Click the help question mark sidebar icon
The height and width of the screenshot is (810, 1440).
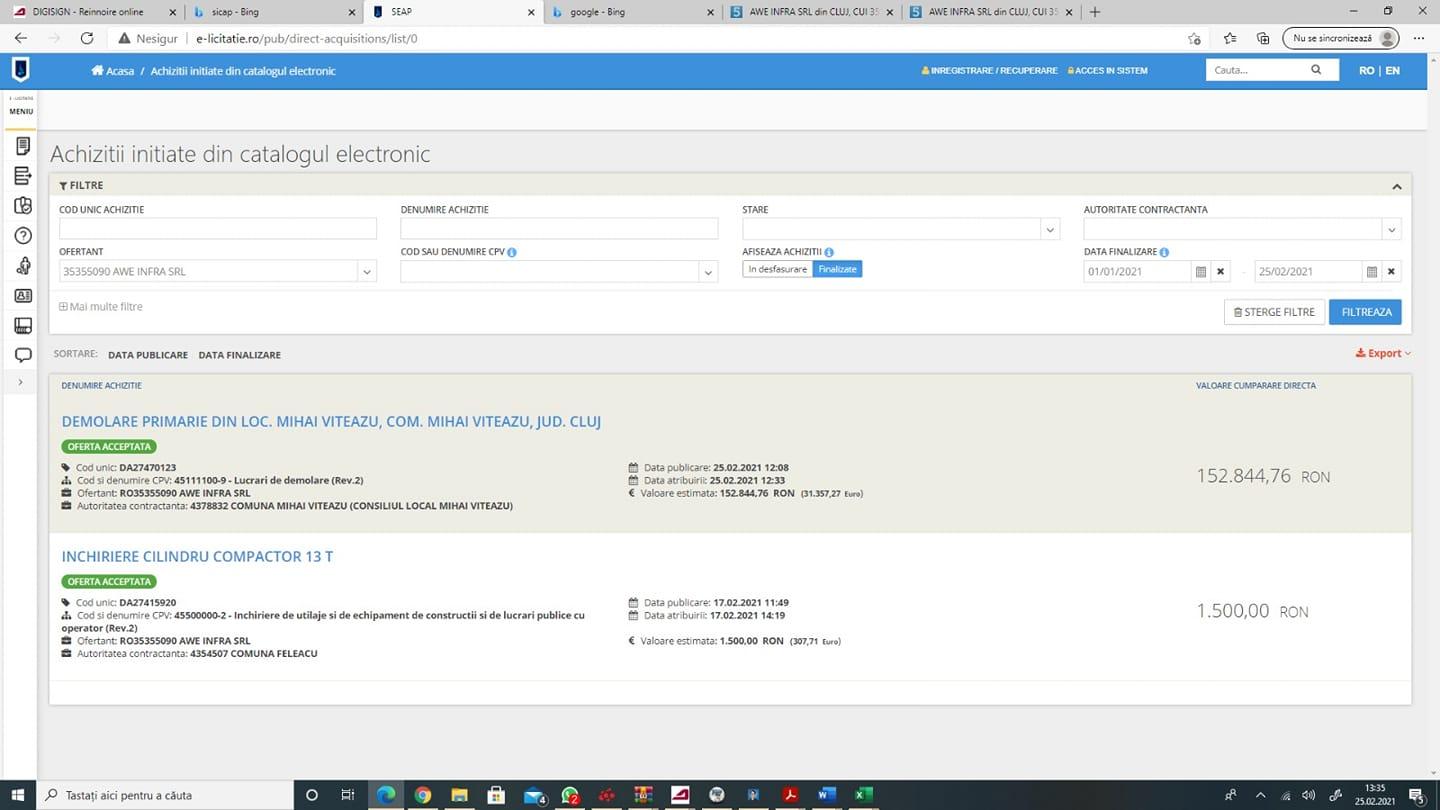[x=23, y=236]
